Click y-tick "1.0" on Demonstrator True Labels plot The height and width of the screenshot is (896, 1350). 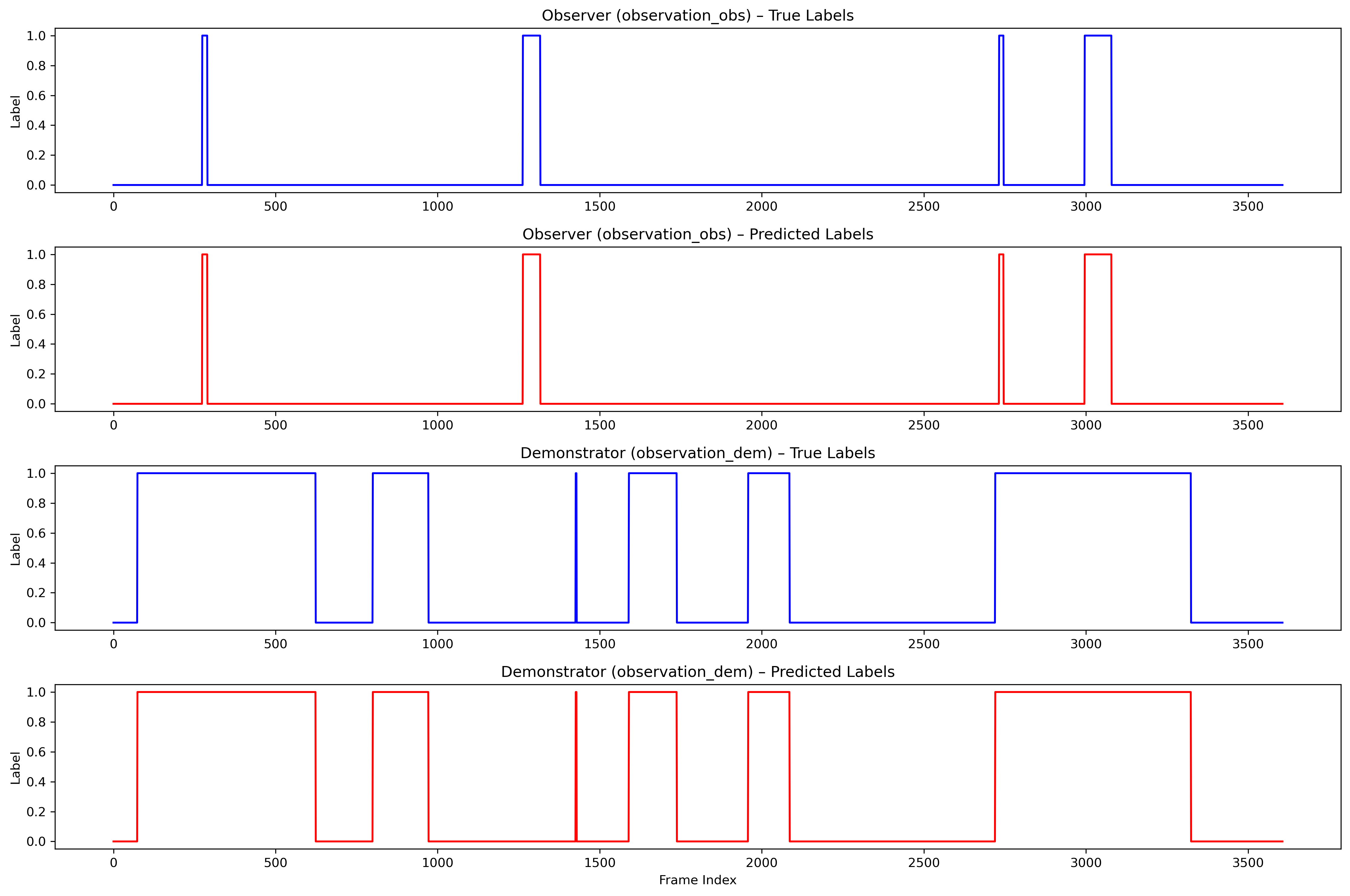coord(36,473)
